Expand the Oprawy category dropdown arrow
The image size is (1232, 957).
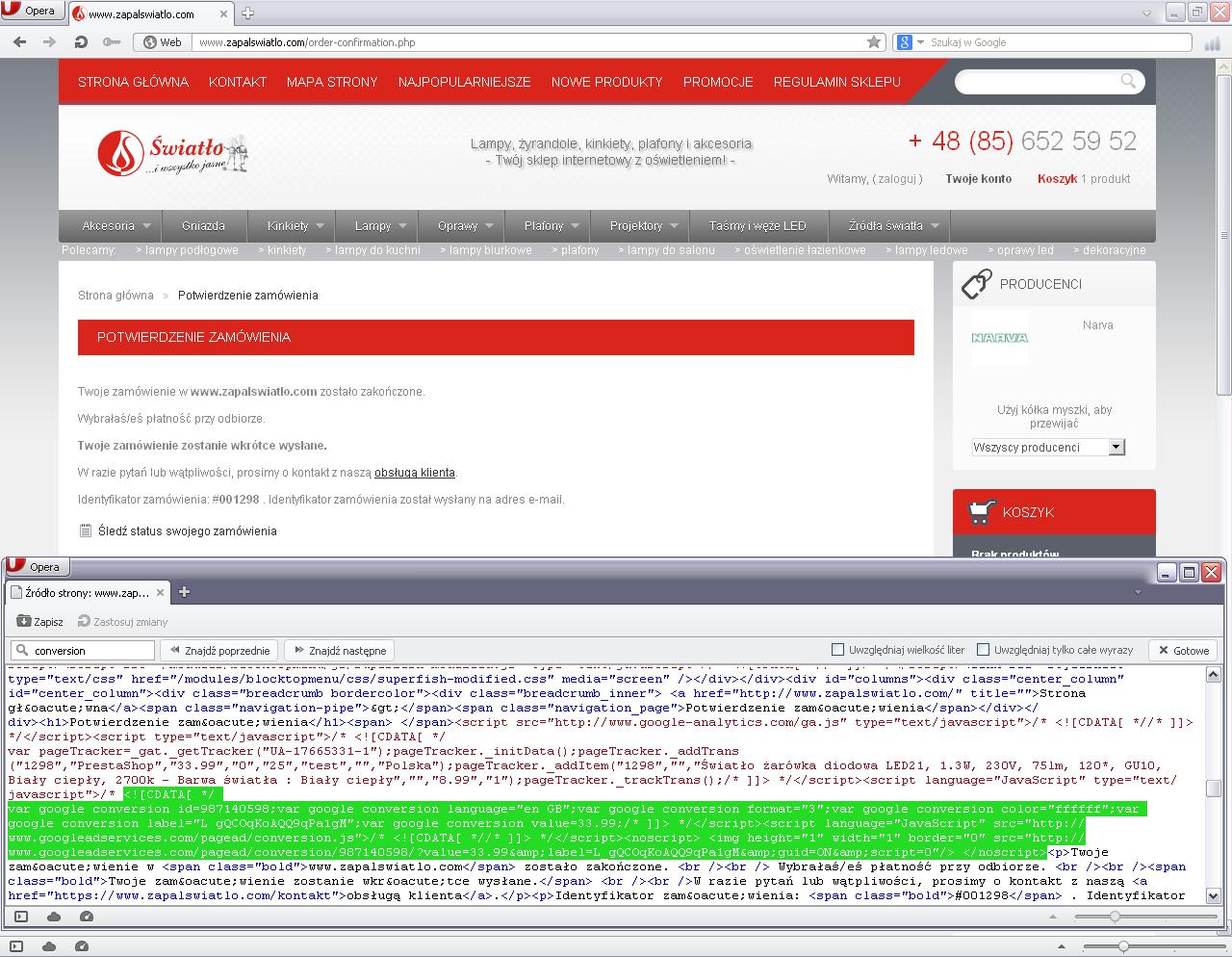coord(489,226)
